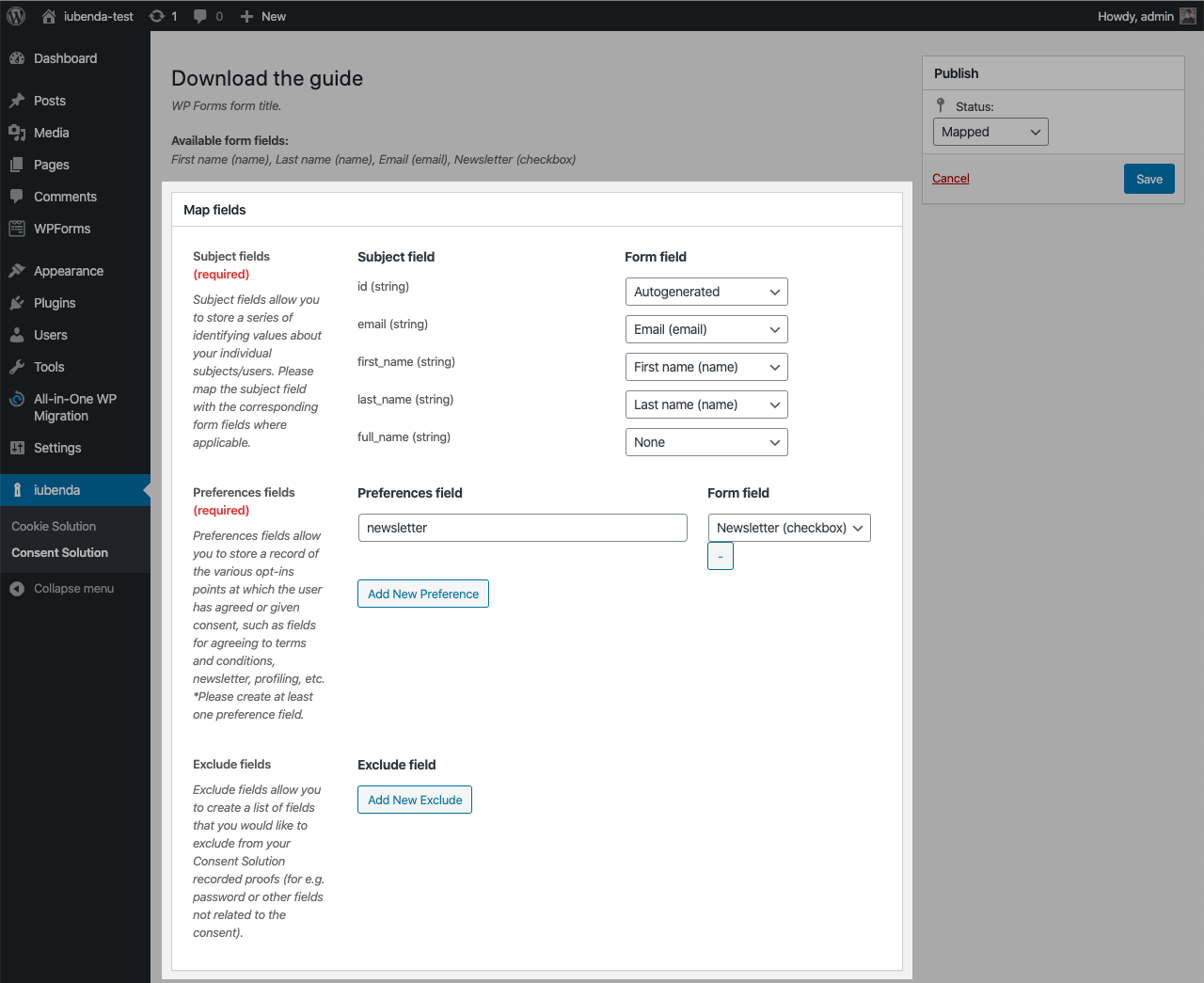Open the WPForms menu icon
The width and height of the screenshot is (1204, 983).
[x=17, y=229]
